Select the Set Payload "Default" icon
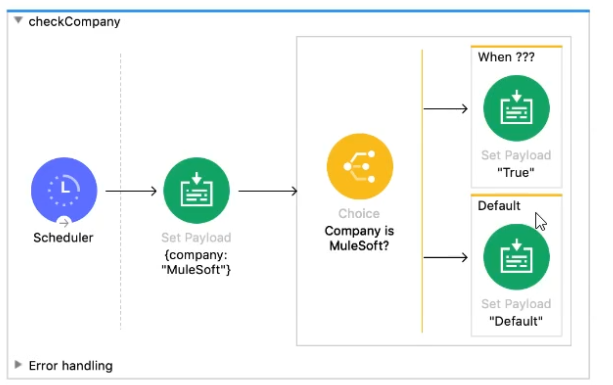 pyautogui.click(x=516, y=257)
